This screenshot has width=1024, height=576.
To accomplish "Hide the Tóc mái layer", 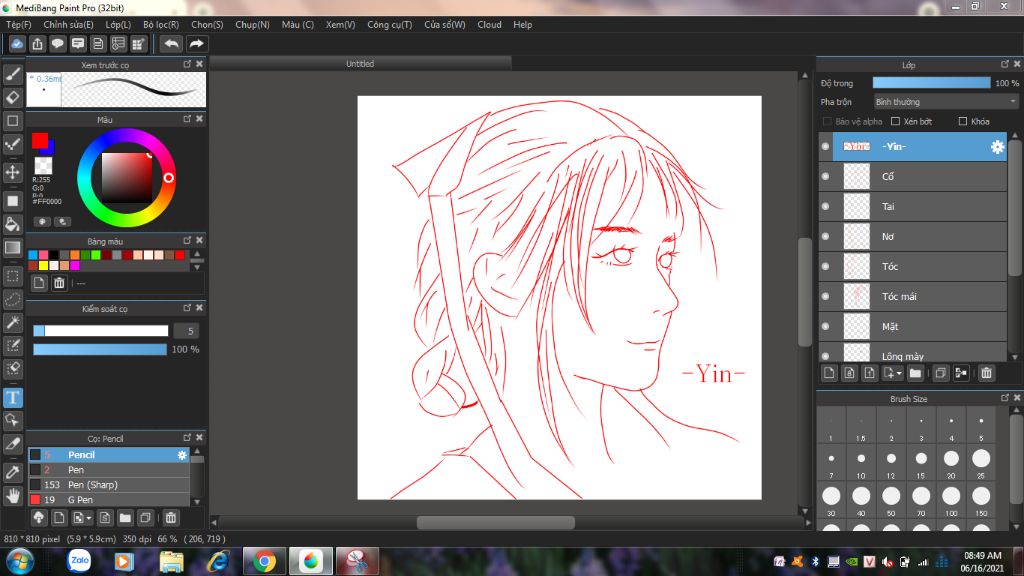I will [825, 296].
